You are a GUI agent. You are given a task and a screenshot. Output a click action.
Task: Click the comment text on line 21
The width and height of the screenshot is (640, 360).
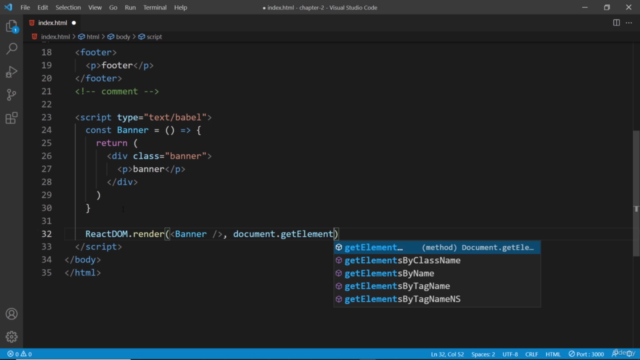point(117,91)
